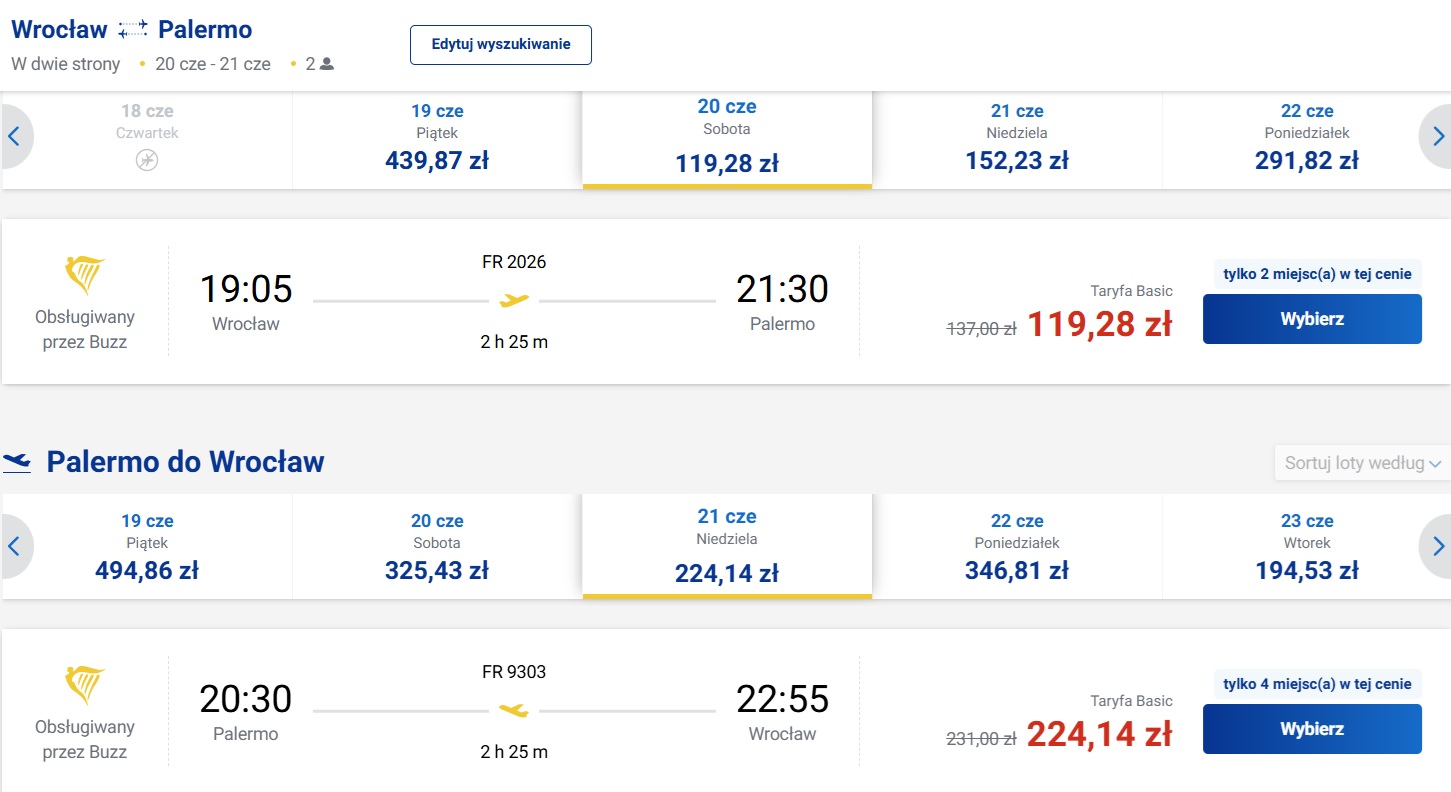Select outbound date 19 cze Piątek

(437, 139)
